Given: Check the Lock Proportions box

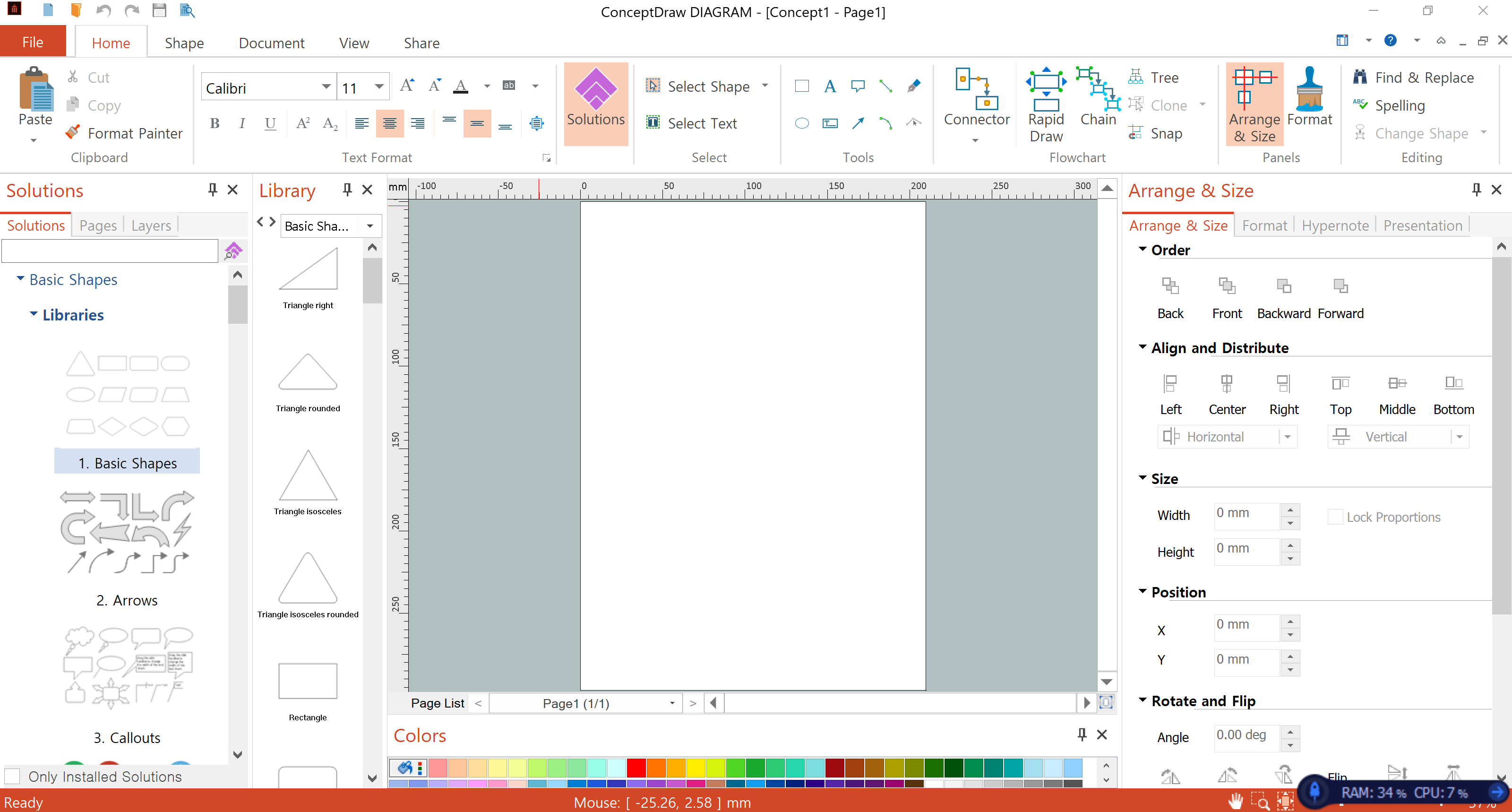Looking at the screenshot, I should pyautogui.click(x=1335, y=517).
